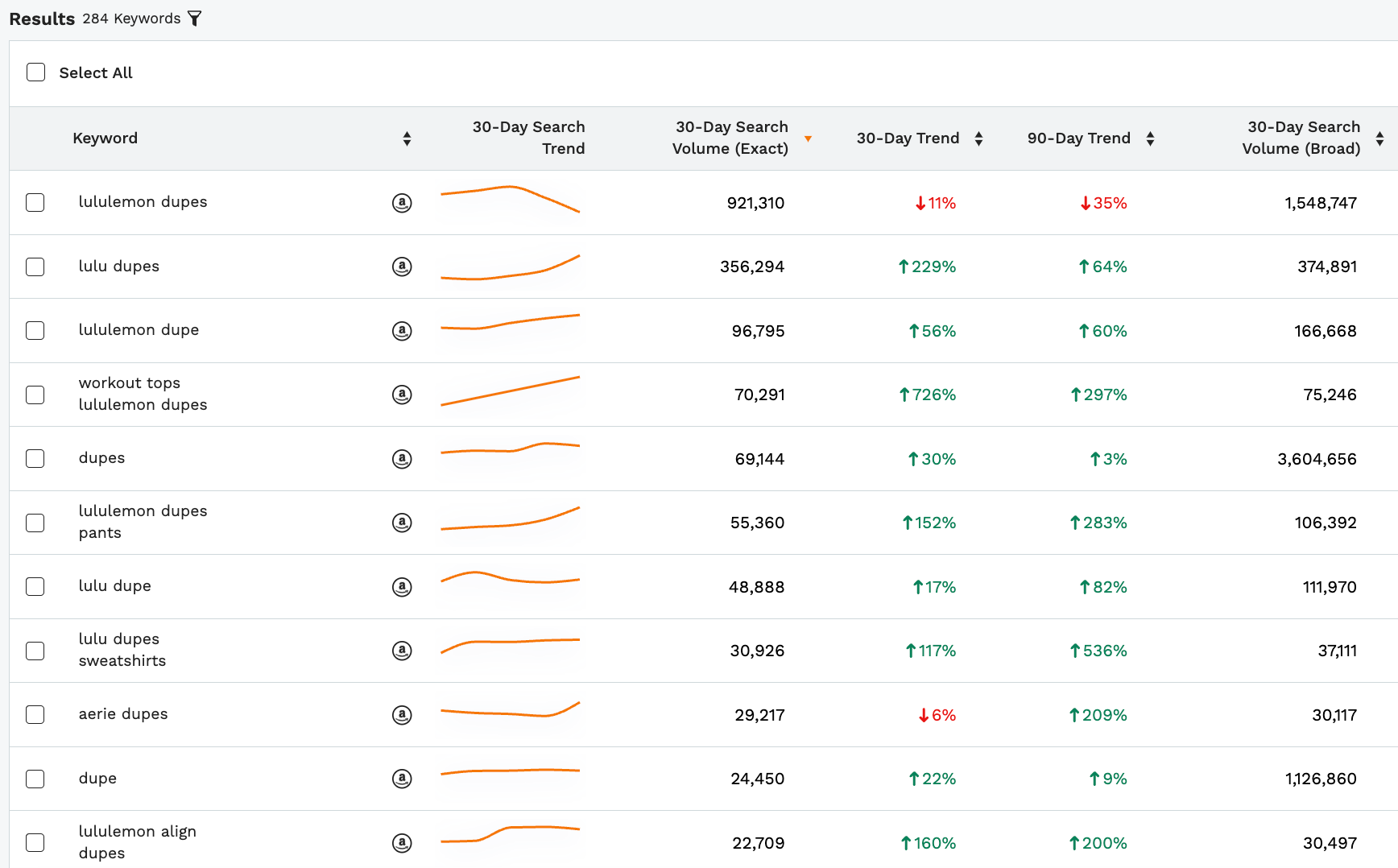Click exact volume 356,294
The image size is (1398, 868).
[752, 267]
